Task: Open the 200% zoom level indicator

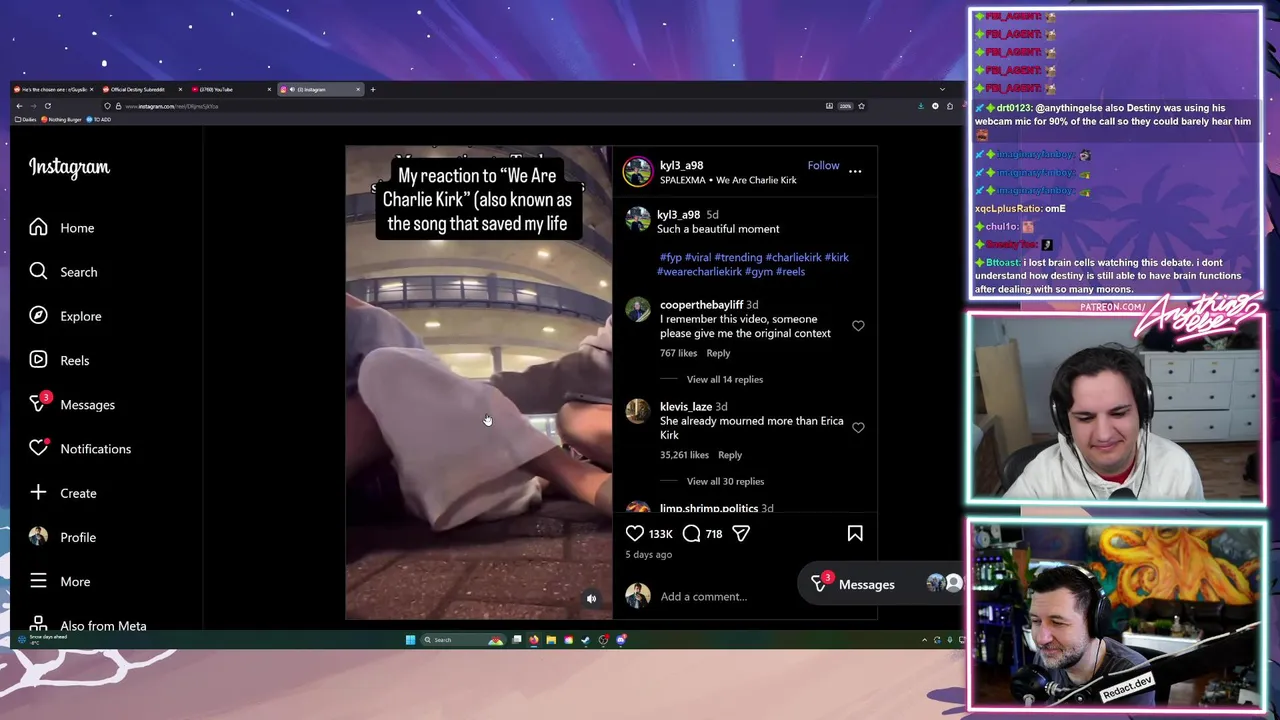Action: click(x=845, y=106)
